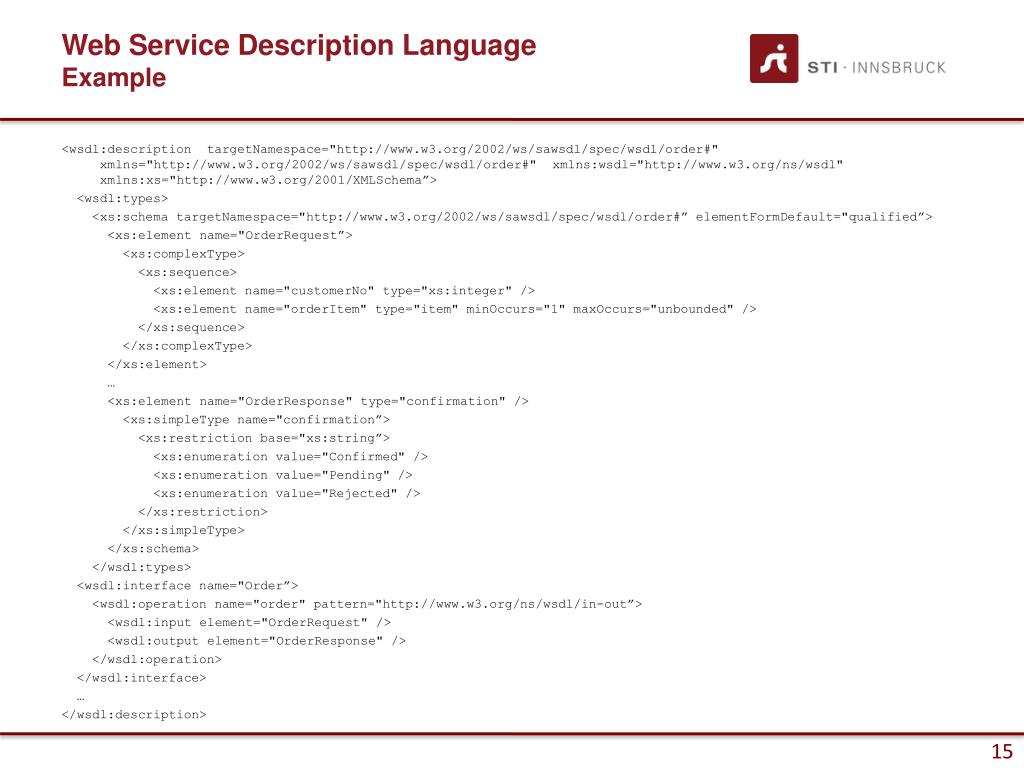Click the opening <xs:complexType> tag
Screen dimensions: 1024x768
(184, 253)
